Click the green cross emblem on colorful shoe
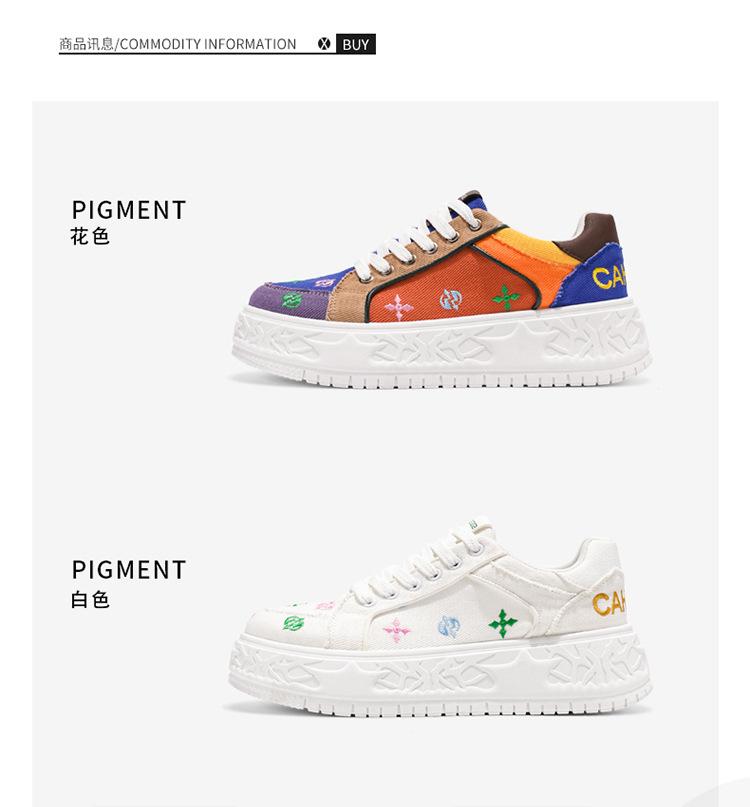750x807 pixels. tap(506, 297)
